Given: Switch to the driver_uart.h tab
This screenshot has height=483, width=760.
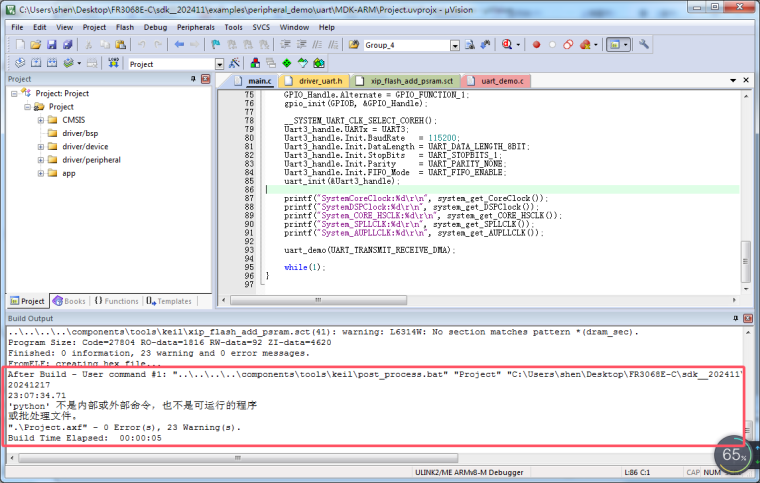Looking at the screenshot, I should click(320, 80).
